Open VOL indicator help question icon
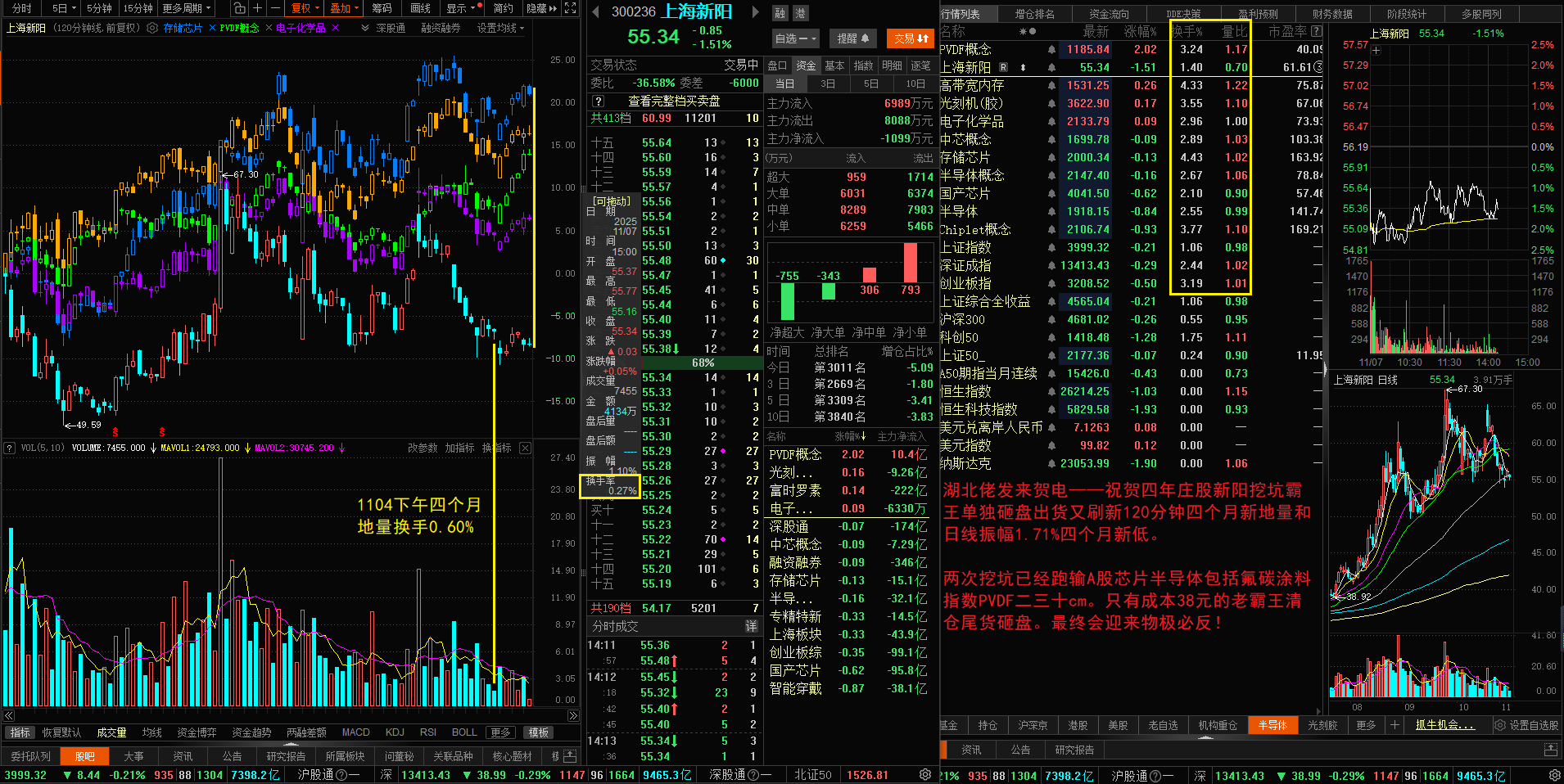1564x784 pixels. (x=10, y=448)
